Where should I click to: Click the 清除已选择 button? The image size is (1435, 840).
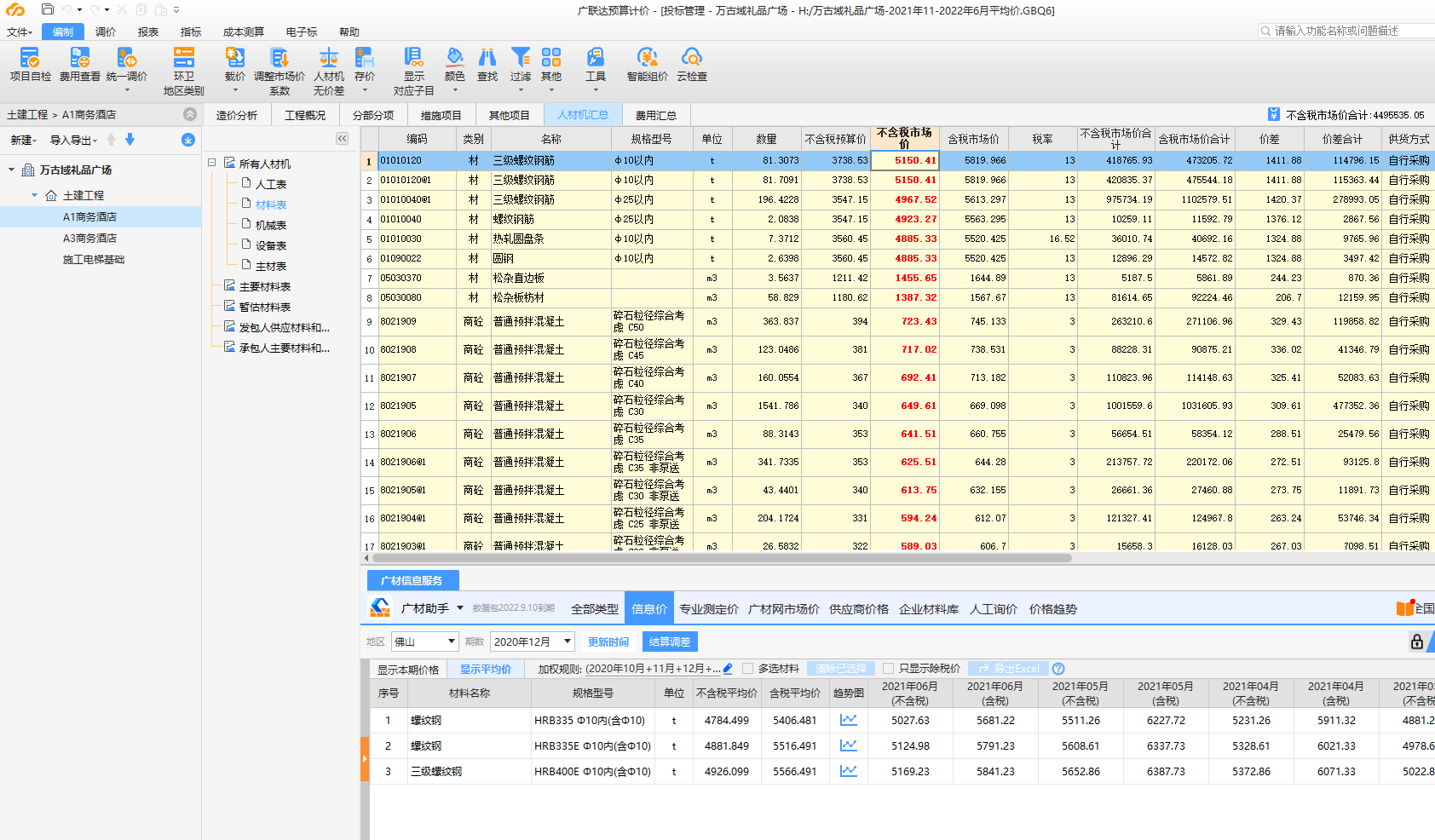click(841, 669)
